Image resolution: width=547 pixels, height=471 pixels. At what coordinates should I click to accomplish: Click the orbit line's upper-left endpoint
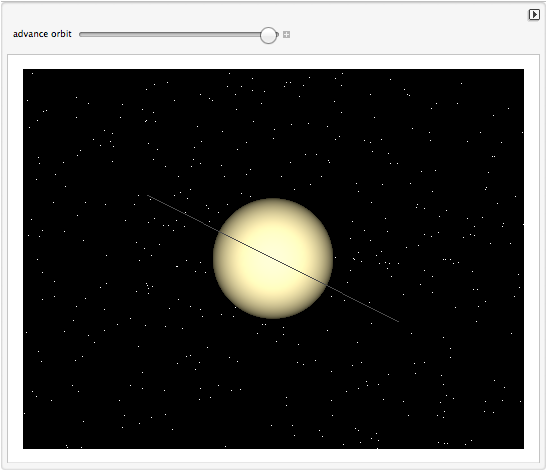(148, 196)
